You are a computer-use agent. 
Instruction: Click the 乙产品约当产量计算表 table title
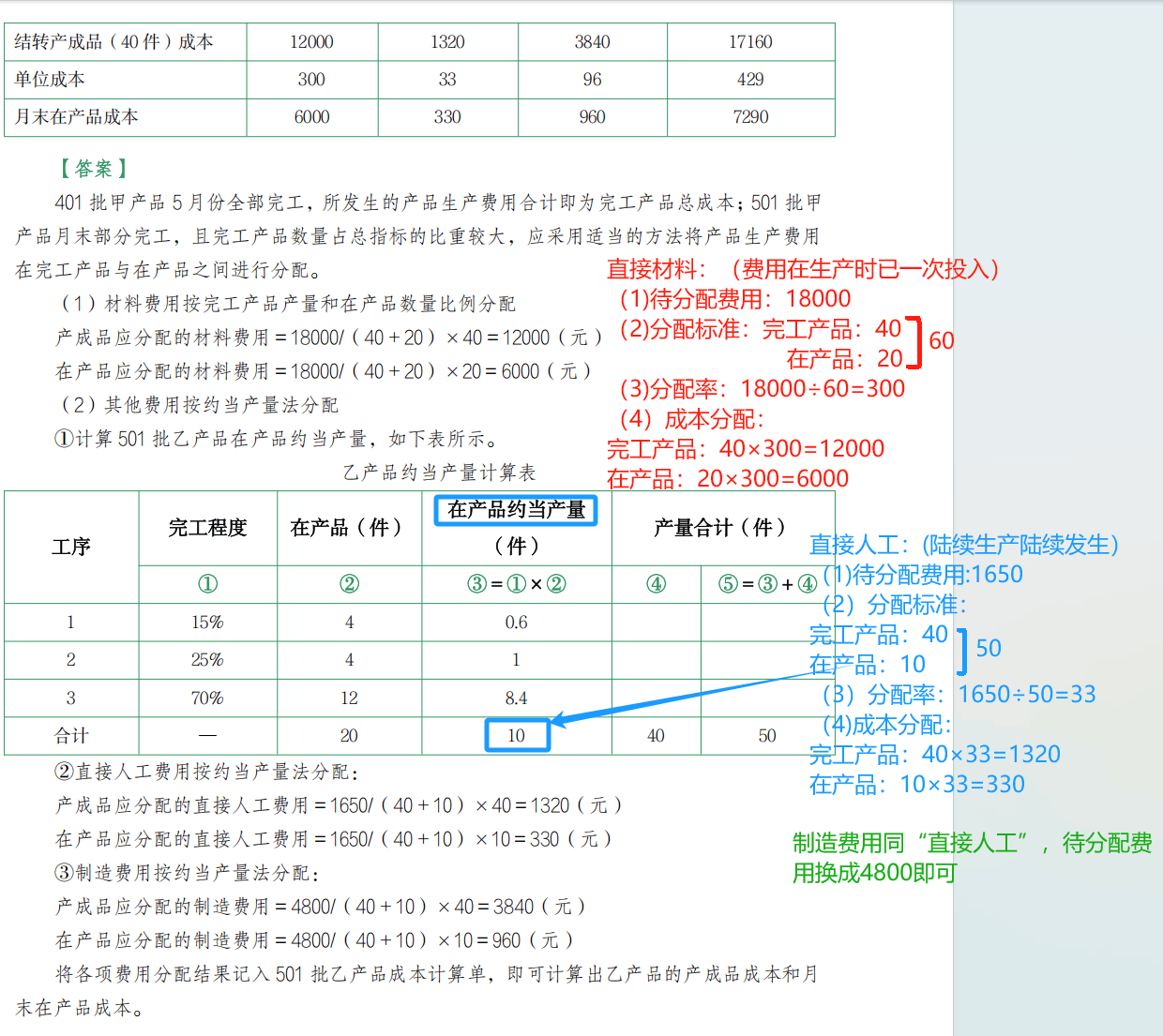point(439,473)
